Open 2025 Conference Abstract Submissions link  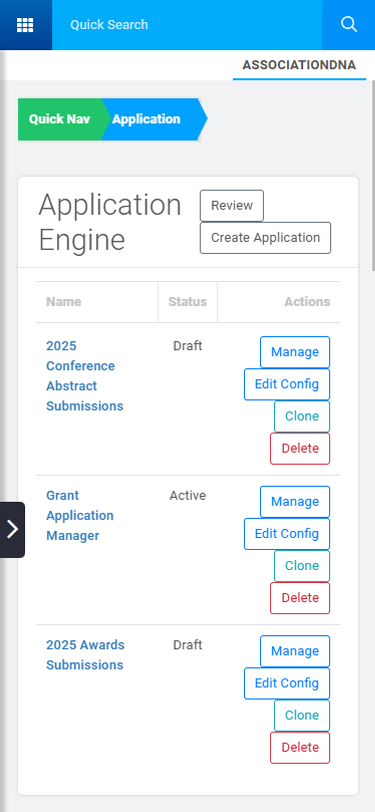point(85,375)
